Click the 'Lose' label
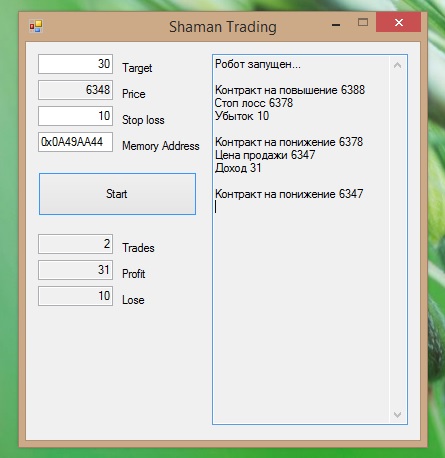445x458 pixels. 133,300
